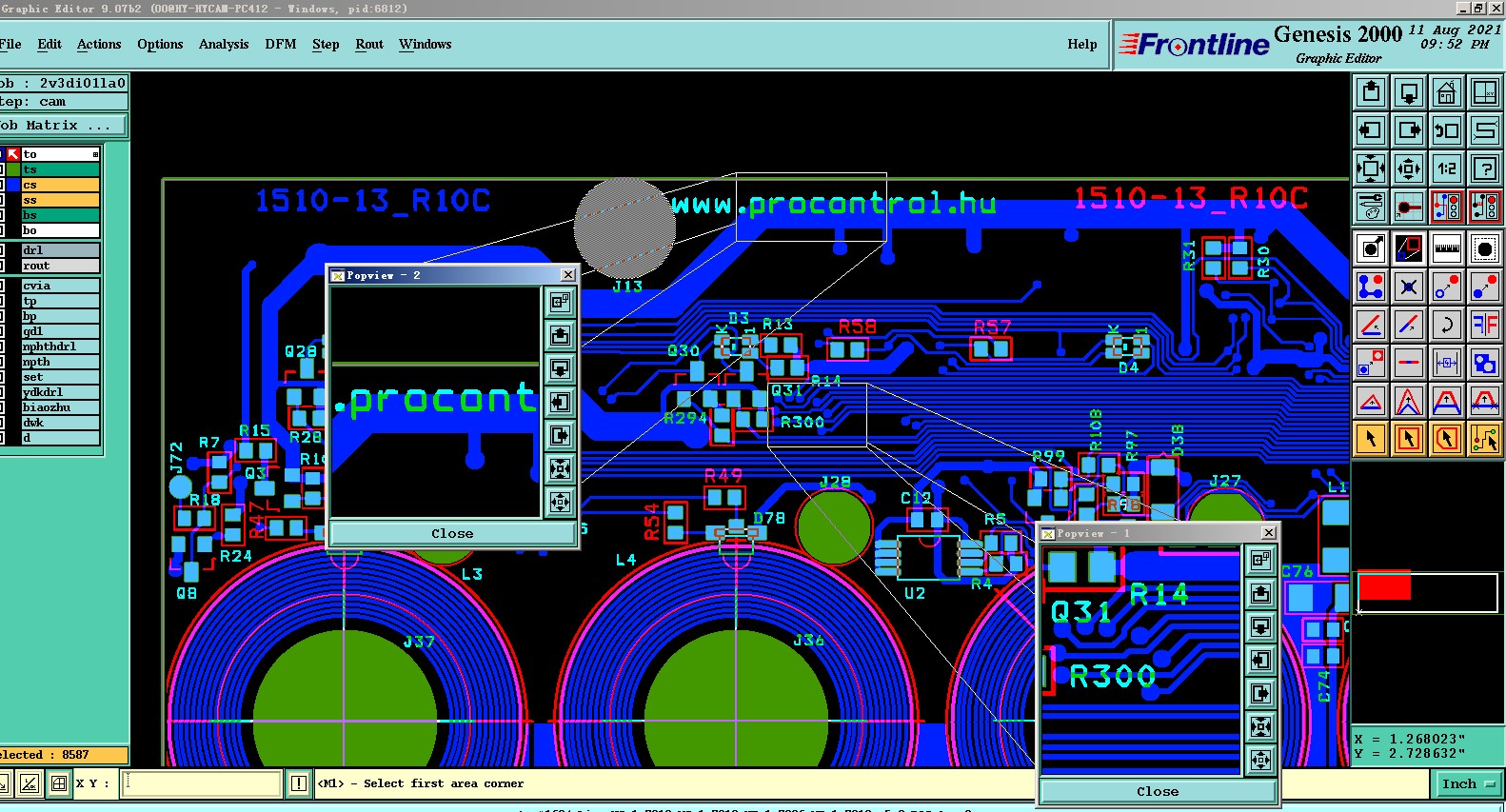Viewport: 1506px width, 812px height.
Task: Click Close button in Popview 1
Action: pos(1158,792)
